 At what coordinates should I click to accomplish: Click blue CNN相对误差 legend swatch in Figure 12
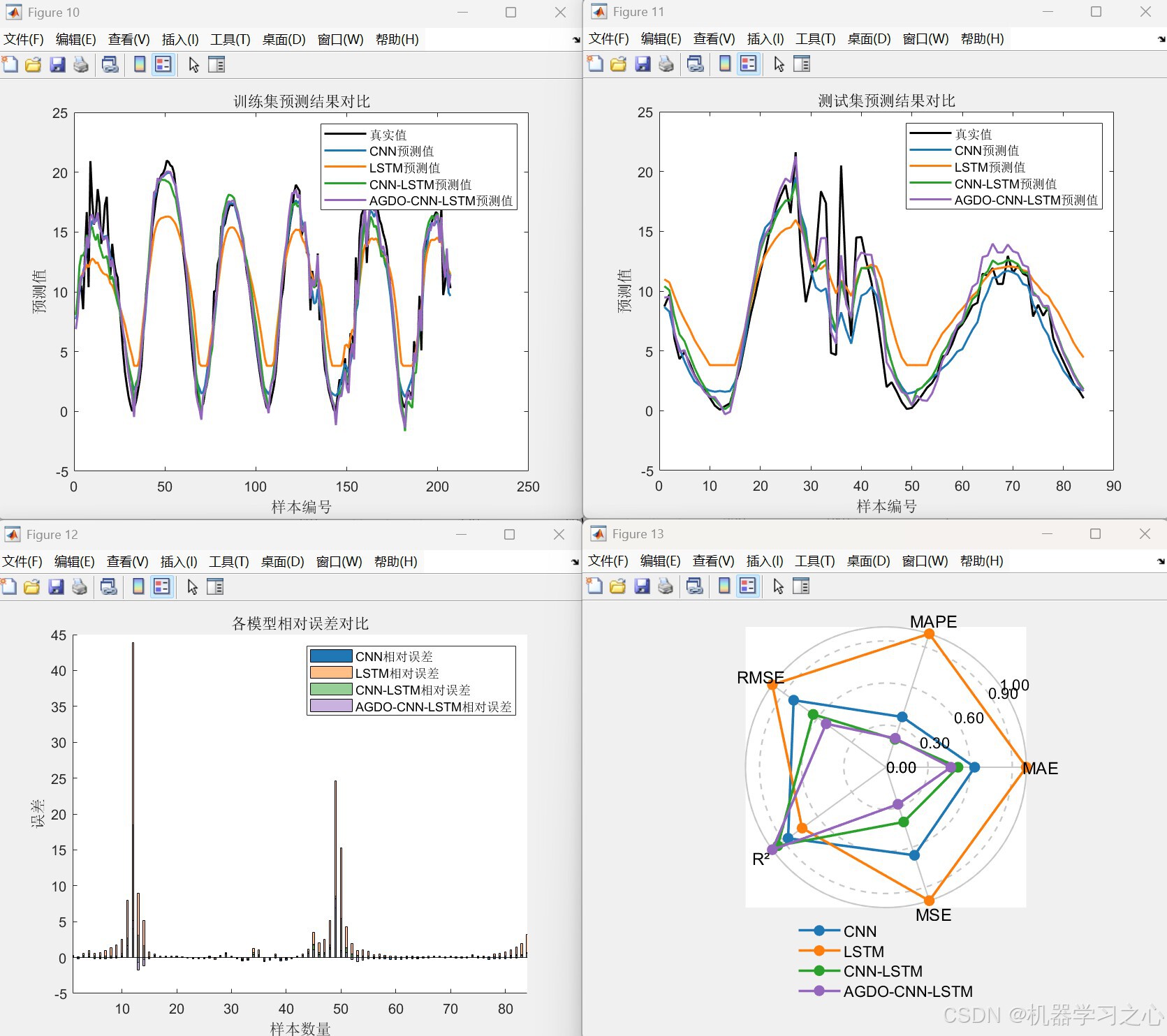331,656
